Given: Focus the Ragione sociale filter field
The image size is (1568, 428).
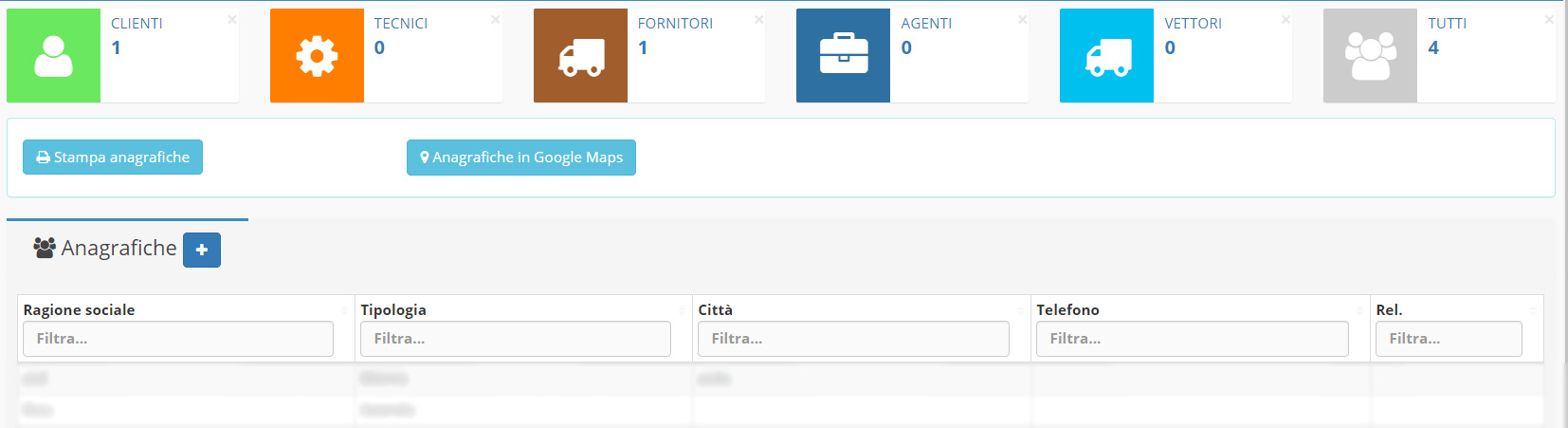Looking at the screenshot, I should [178, 339].
